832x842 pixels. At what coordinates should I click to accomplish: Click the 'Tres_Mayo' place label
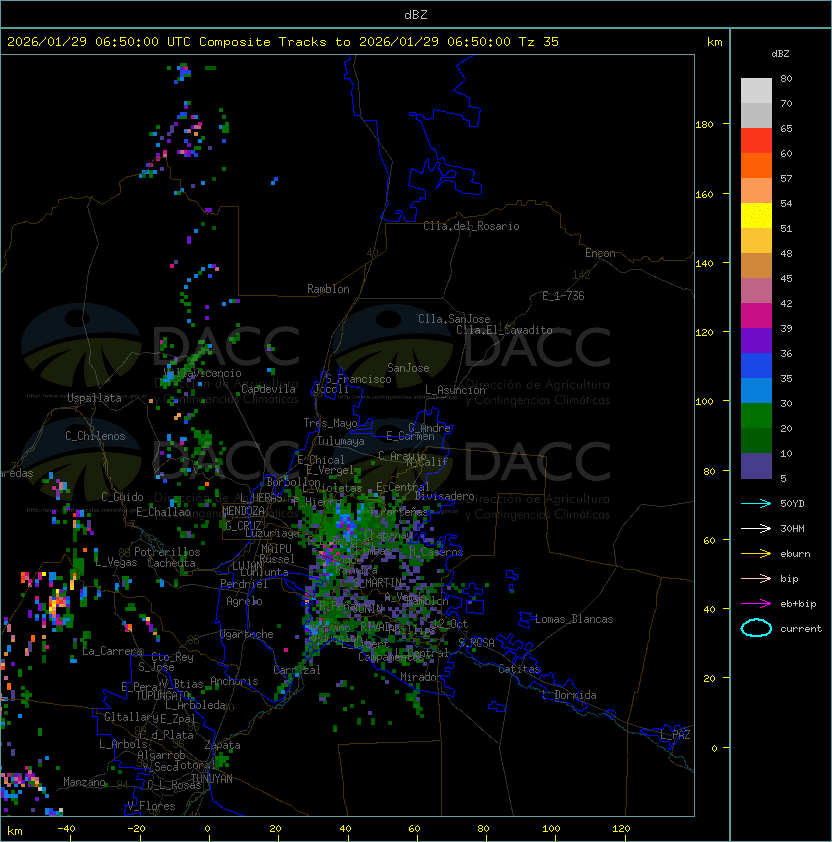[x=330, y=423]
